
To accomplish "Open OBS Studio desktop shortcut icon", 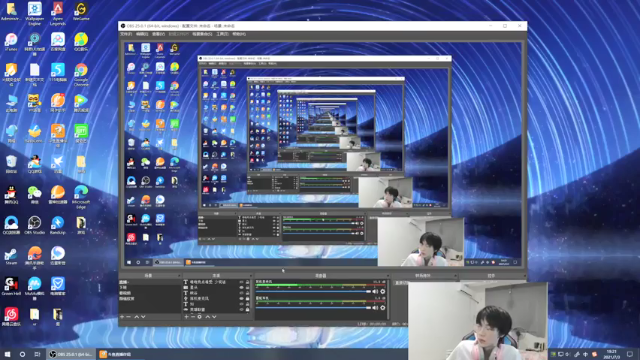I will pos(34,225).
